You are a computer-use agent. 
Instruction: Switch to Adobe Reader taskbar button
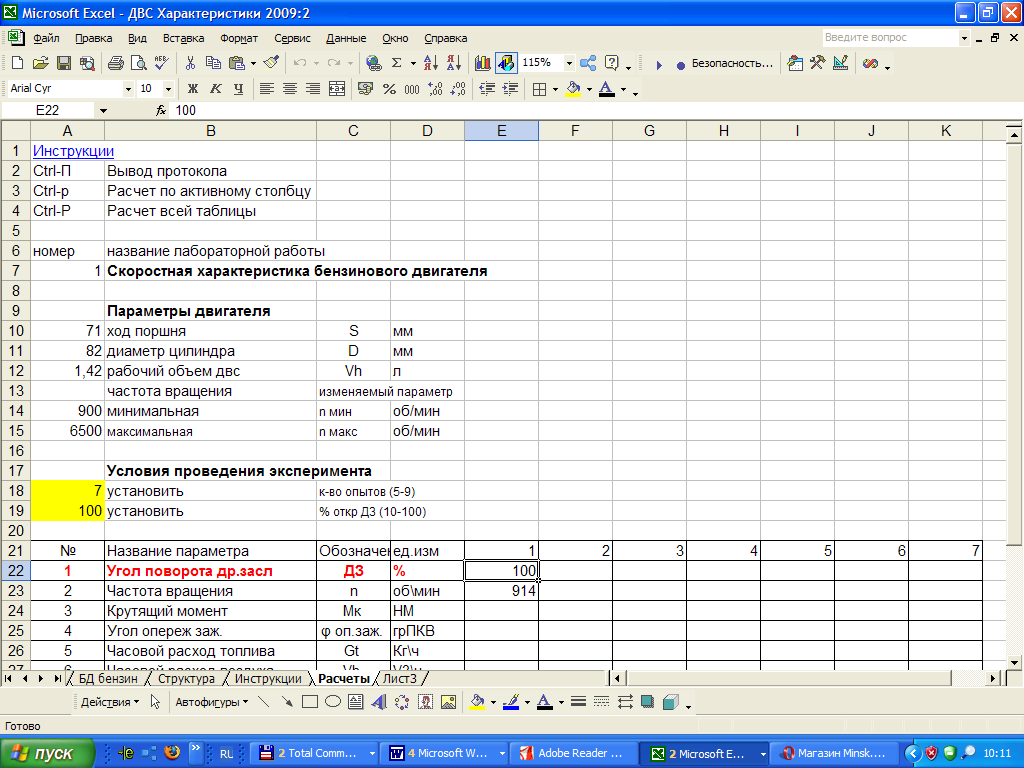572,753
